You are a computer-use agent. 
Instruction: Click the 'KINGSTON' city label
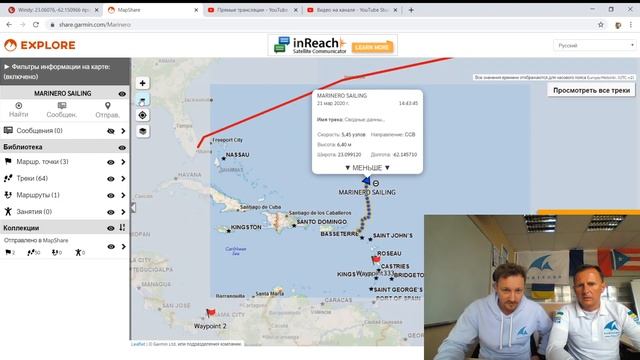point(246,227)
